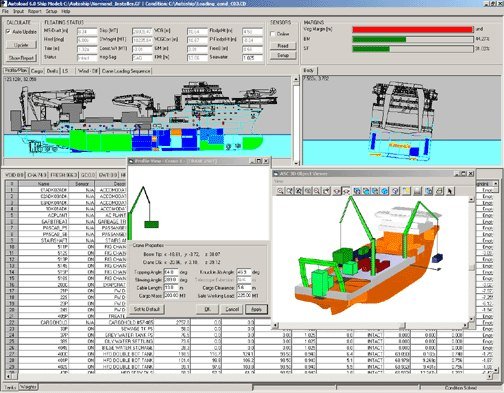
Task: Switch to the Cargo tab
Action: coord(37,71)
